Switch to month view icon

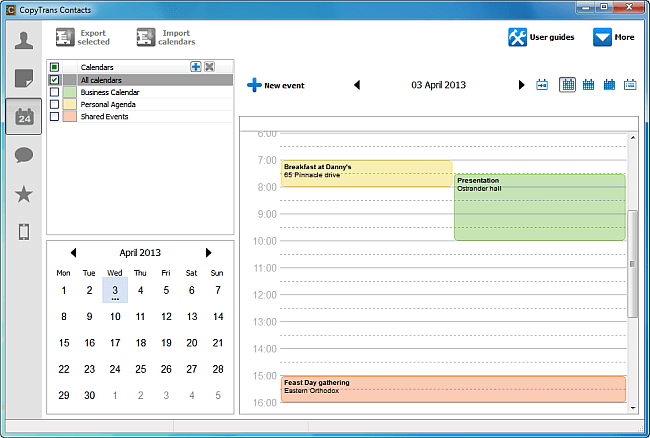(x=609, y=85)
